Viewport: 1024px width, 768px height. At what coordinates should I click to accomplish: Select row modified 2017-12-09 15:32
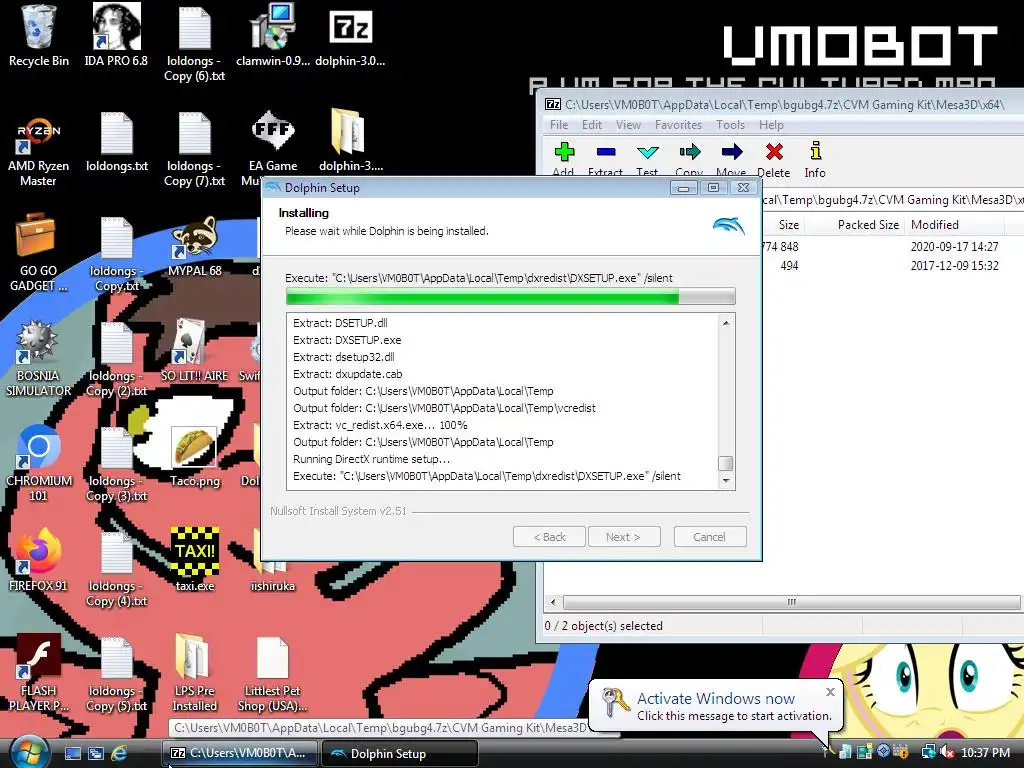(x=892, y=266)
